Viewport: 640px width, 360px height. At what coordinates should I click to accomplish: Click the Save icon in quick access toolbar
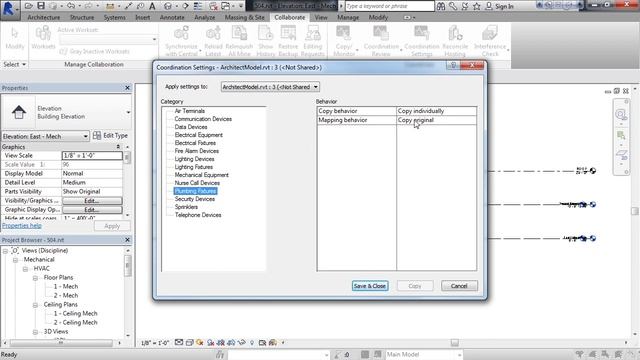click(41, 6)
